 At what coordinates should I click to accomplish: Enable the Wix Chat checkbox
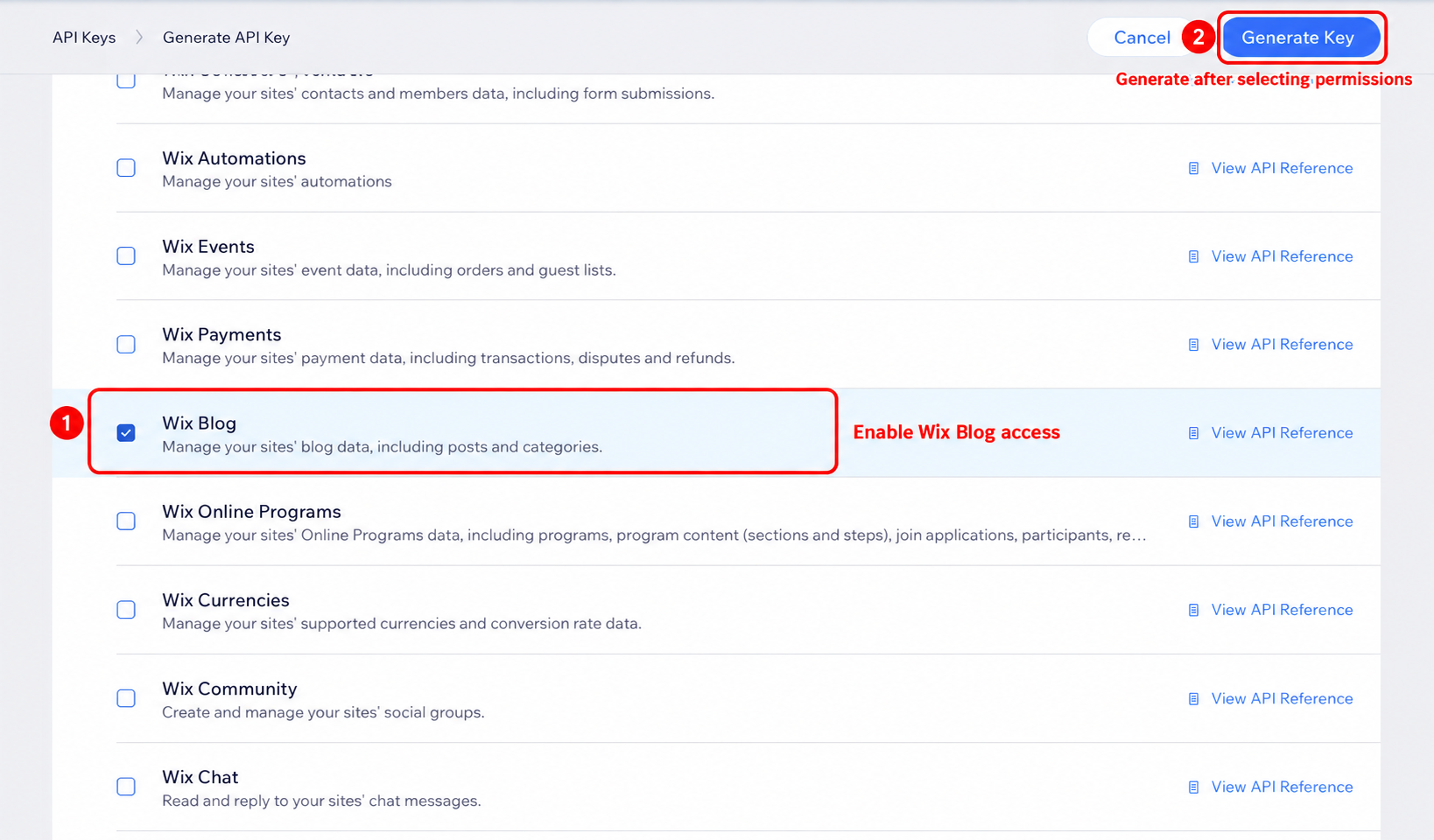coord(126,787)
